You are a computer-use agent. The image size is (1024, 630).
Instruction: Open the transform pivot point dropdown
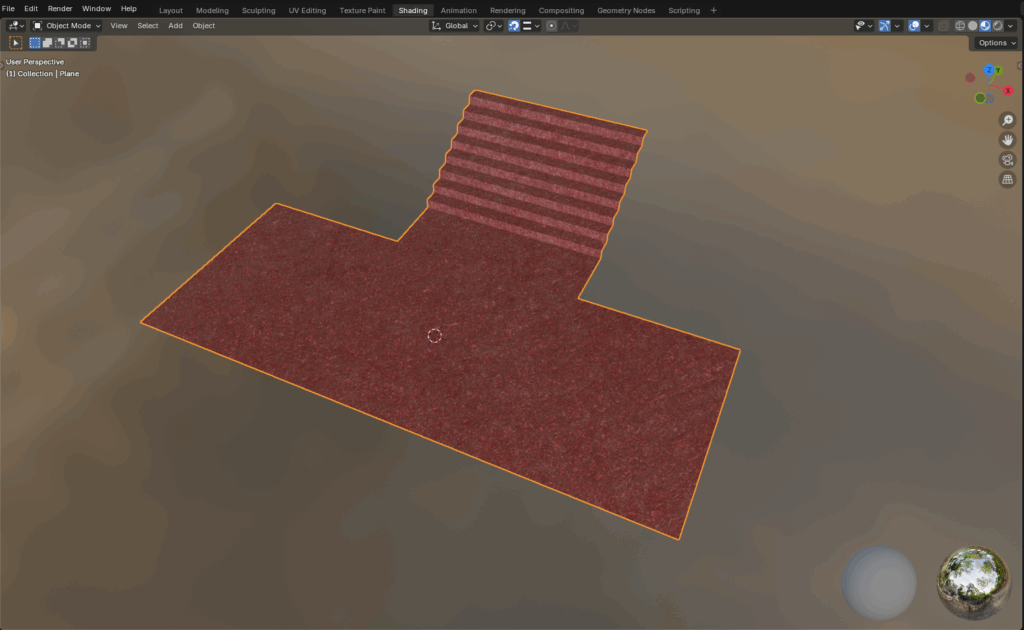(x=494, y=26)
